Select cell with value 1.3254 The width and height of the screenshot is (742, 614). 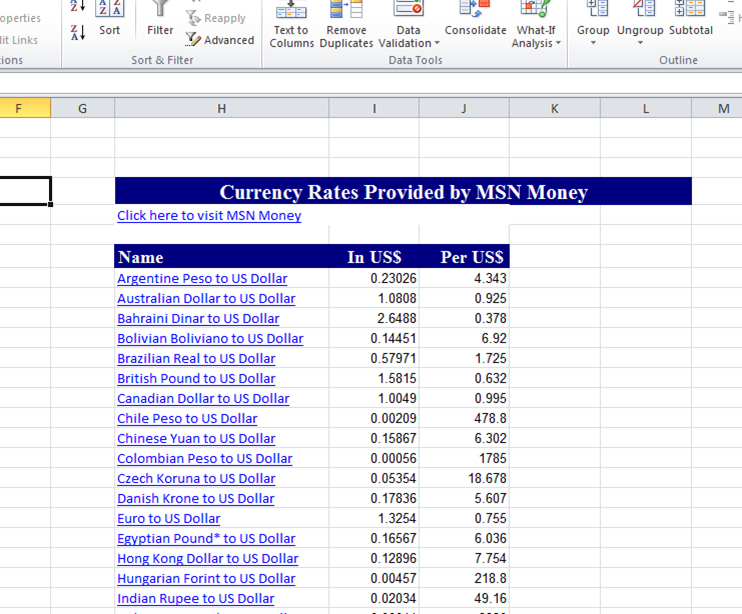pos(374,518)
